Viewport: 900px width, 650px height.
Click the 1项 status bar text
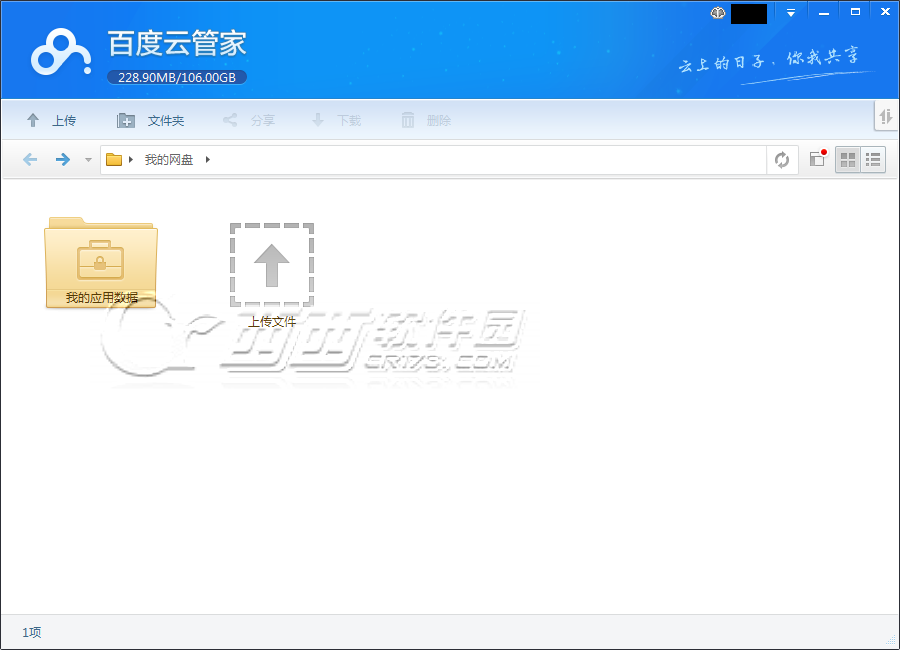pyautogui.click(x=32, y=632)
